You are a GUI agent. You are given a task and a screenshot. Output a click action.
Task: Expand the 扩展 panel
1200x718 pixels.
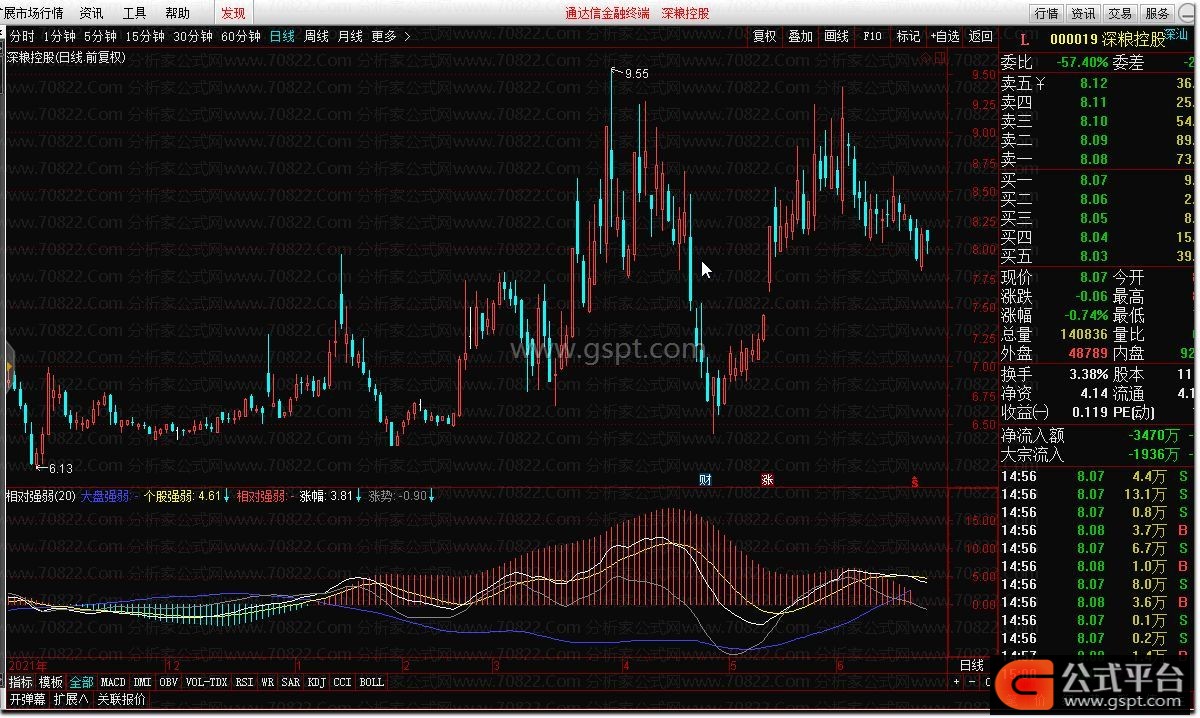tap(71, 699)
